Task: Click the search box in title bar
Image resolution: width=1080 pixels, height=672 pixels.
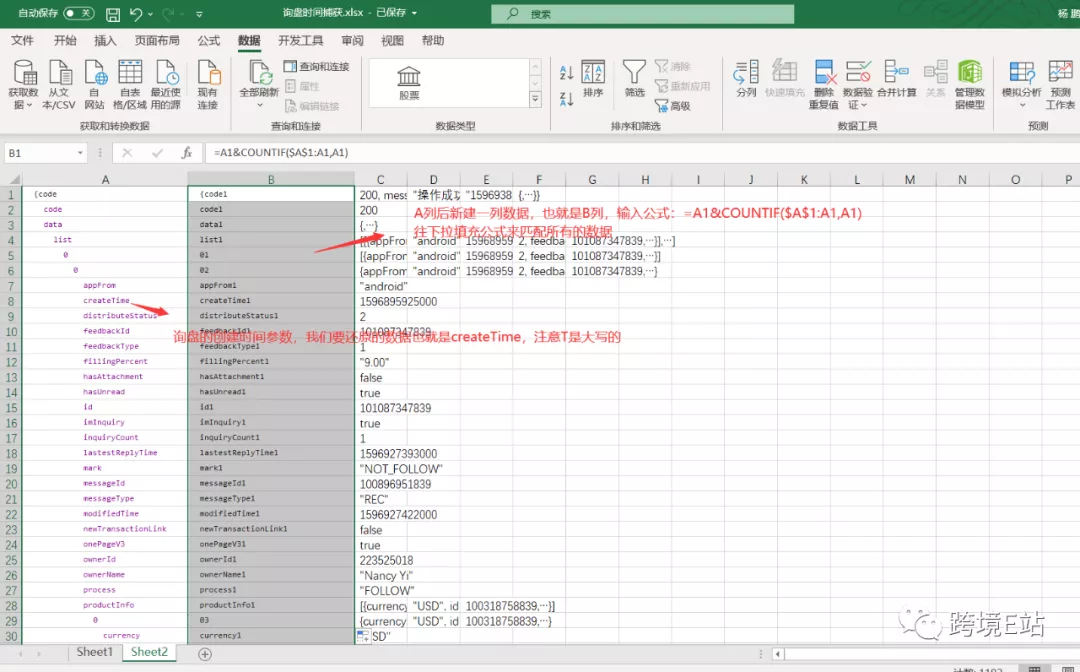Action: point(642,14)
